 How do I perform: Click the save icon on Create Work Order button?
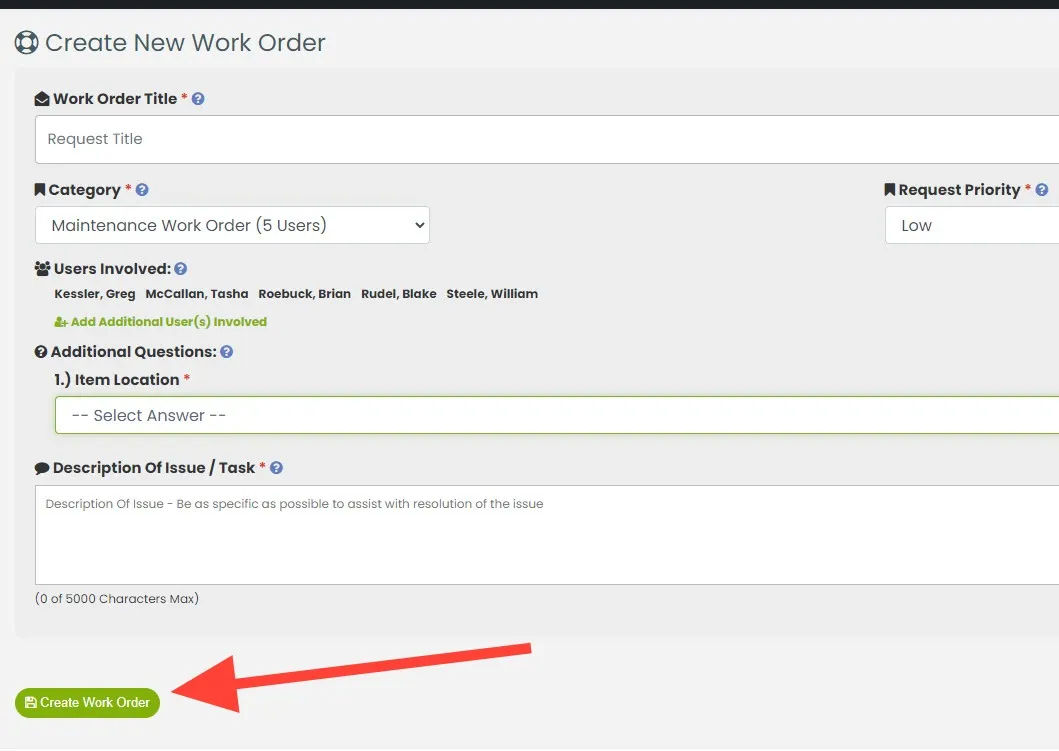30,702
